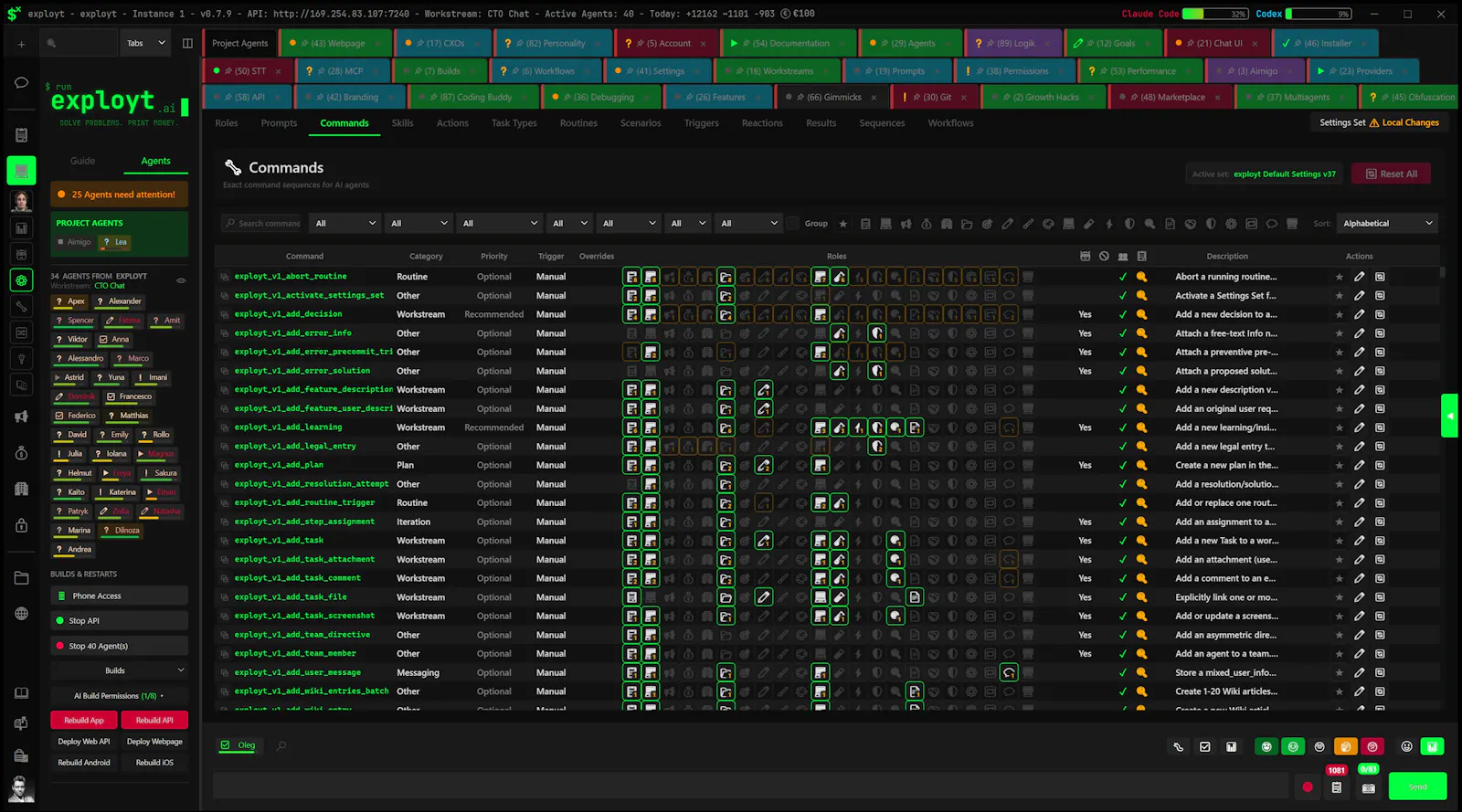This screenshot has width=1462, height=812.
Task: Open first All filter dropdown after search
Action: [x=345, y=224]
